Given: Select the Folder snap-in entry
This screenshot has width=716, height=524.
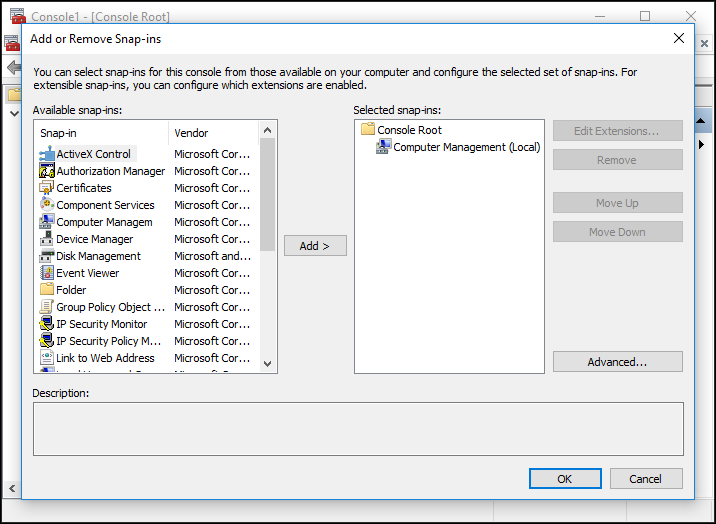Looking at the screenshot, I should (x=71, y=290).
